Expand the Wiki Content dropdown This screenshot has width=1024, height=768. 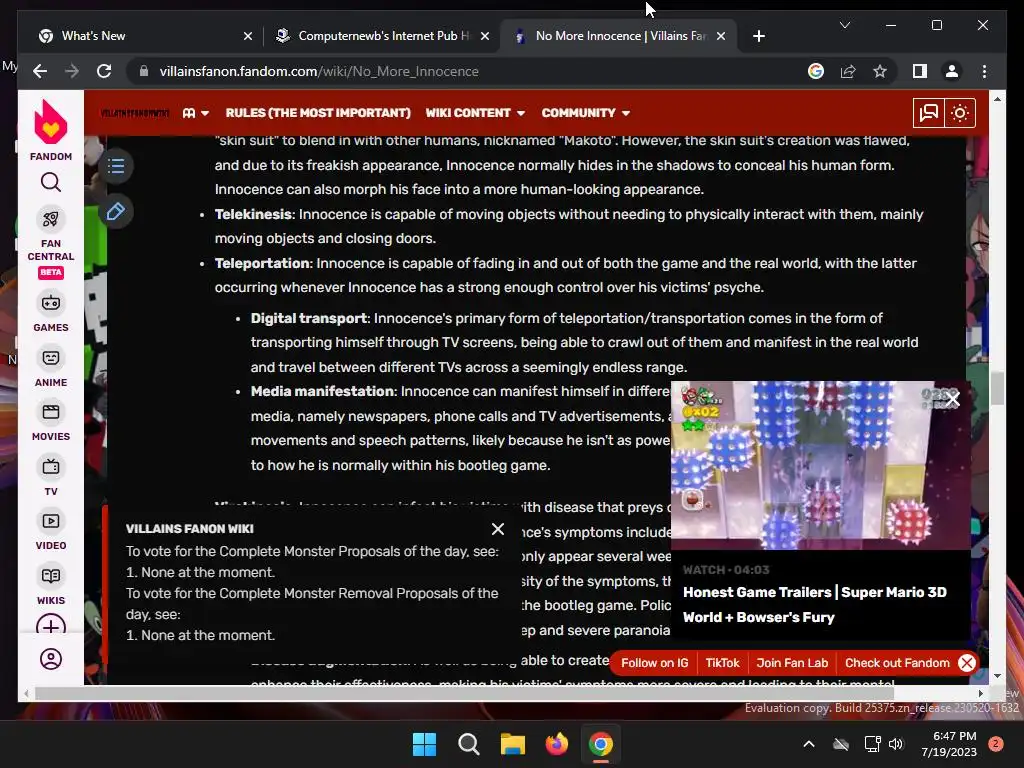click(x=475, y=113)
